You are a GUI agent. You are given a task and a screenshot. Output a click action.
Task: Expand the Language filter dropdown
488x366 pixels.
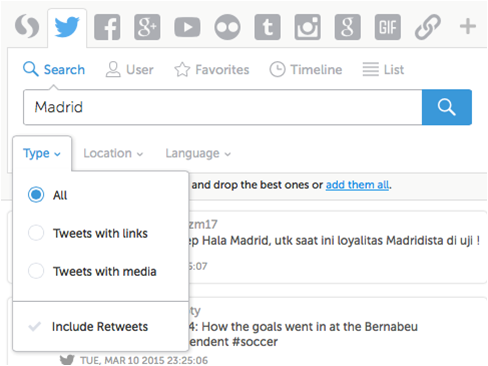coord(198,153)
